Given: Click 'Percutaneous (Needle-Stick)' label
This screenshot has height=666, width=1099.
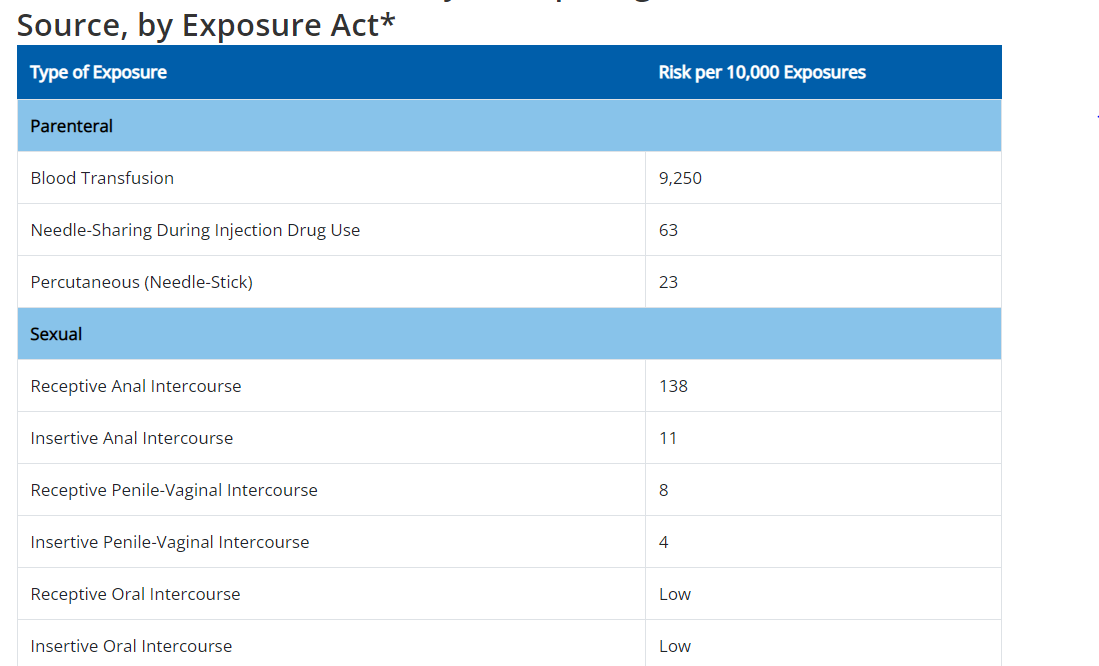Looking at the screenshot, I should click(142, 282).
